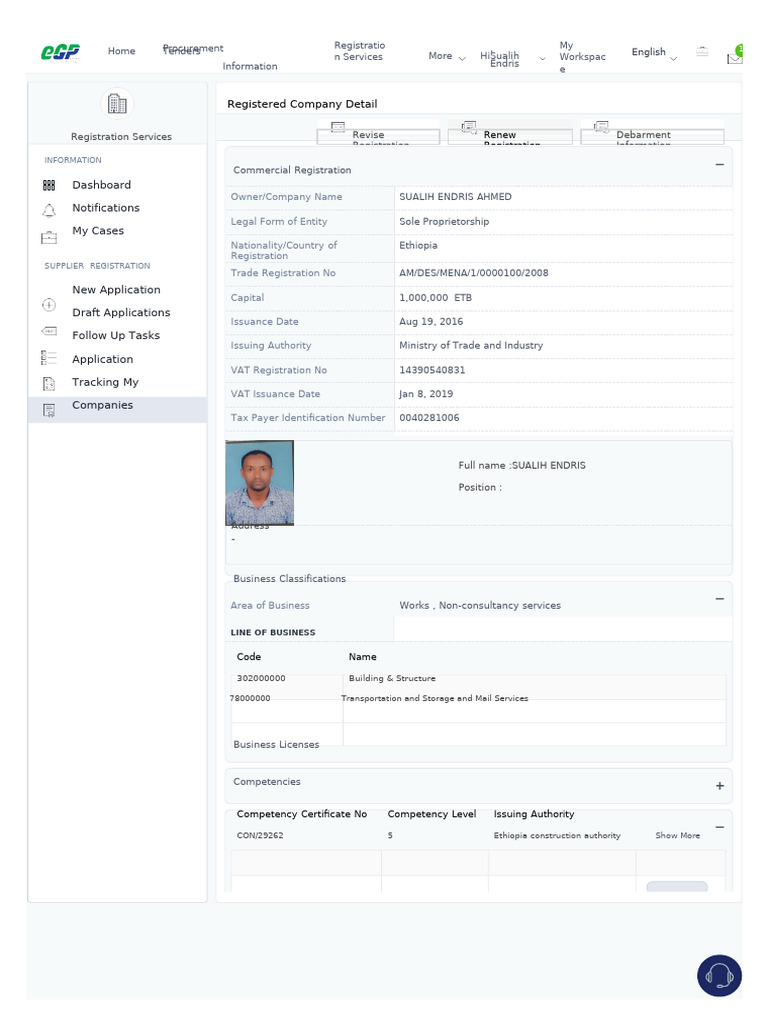Open the mail inbox icon in header
The image size is (768, 1024).
click(735, 57)
